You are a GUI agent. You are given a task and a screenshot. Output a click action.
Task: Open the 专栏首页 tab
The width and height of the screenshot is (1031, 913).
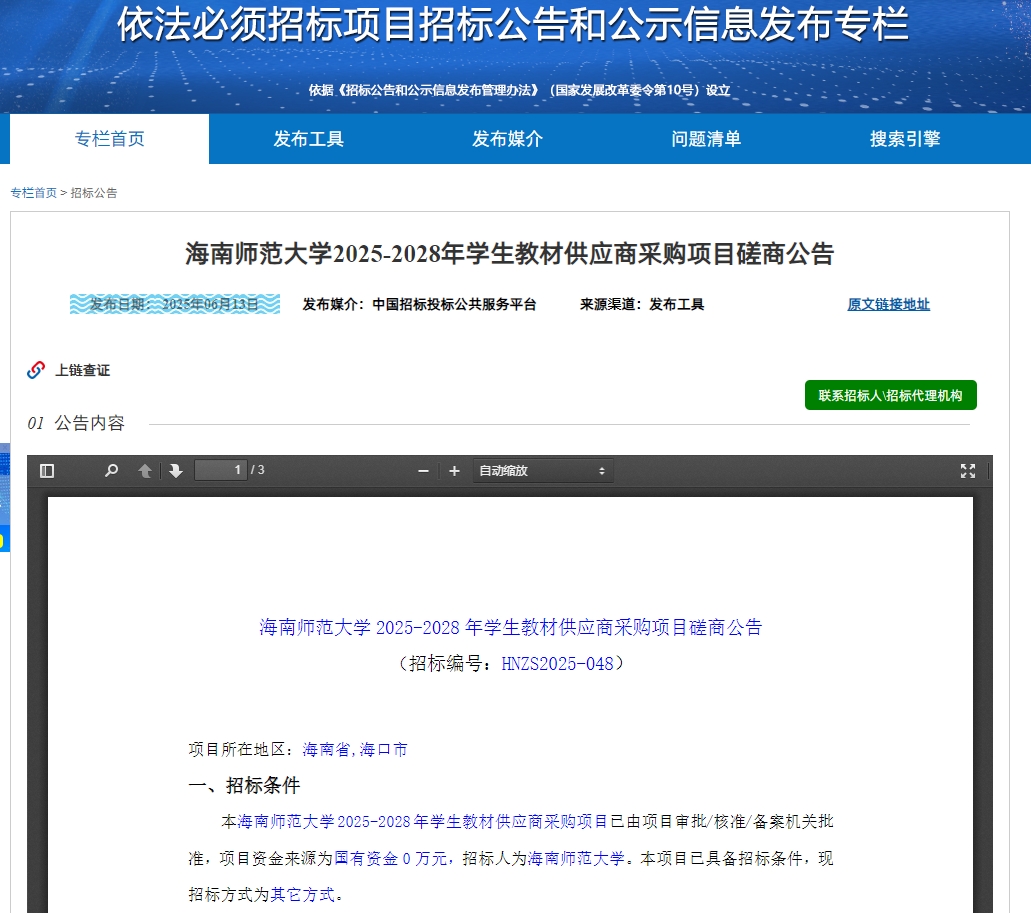(110, 139)
